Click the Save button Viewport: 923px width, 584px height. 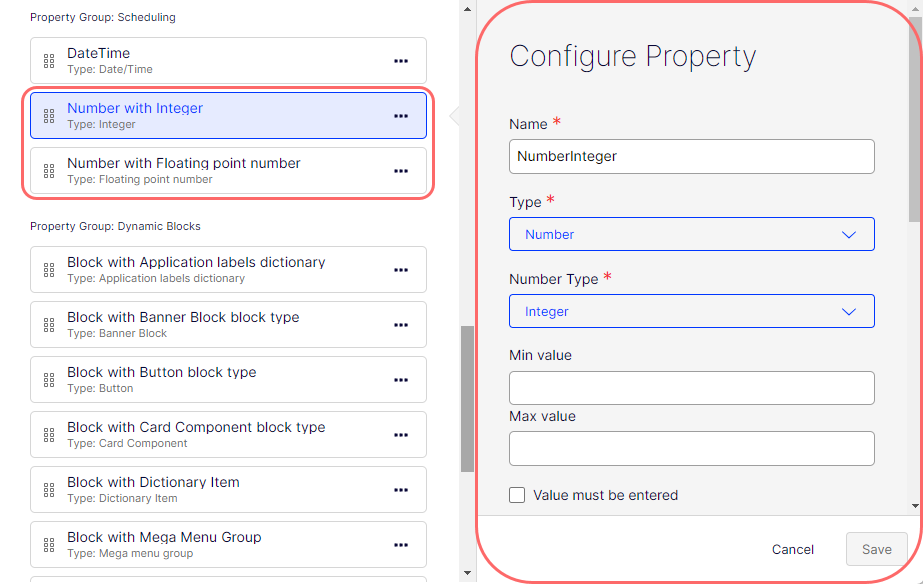point(876,549)
